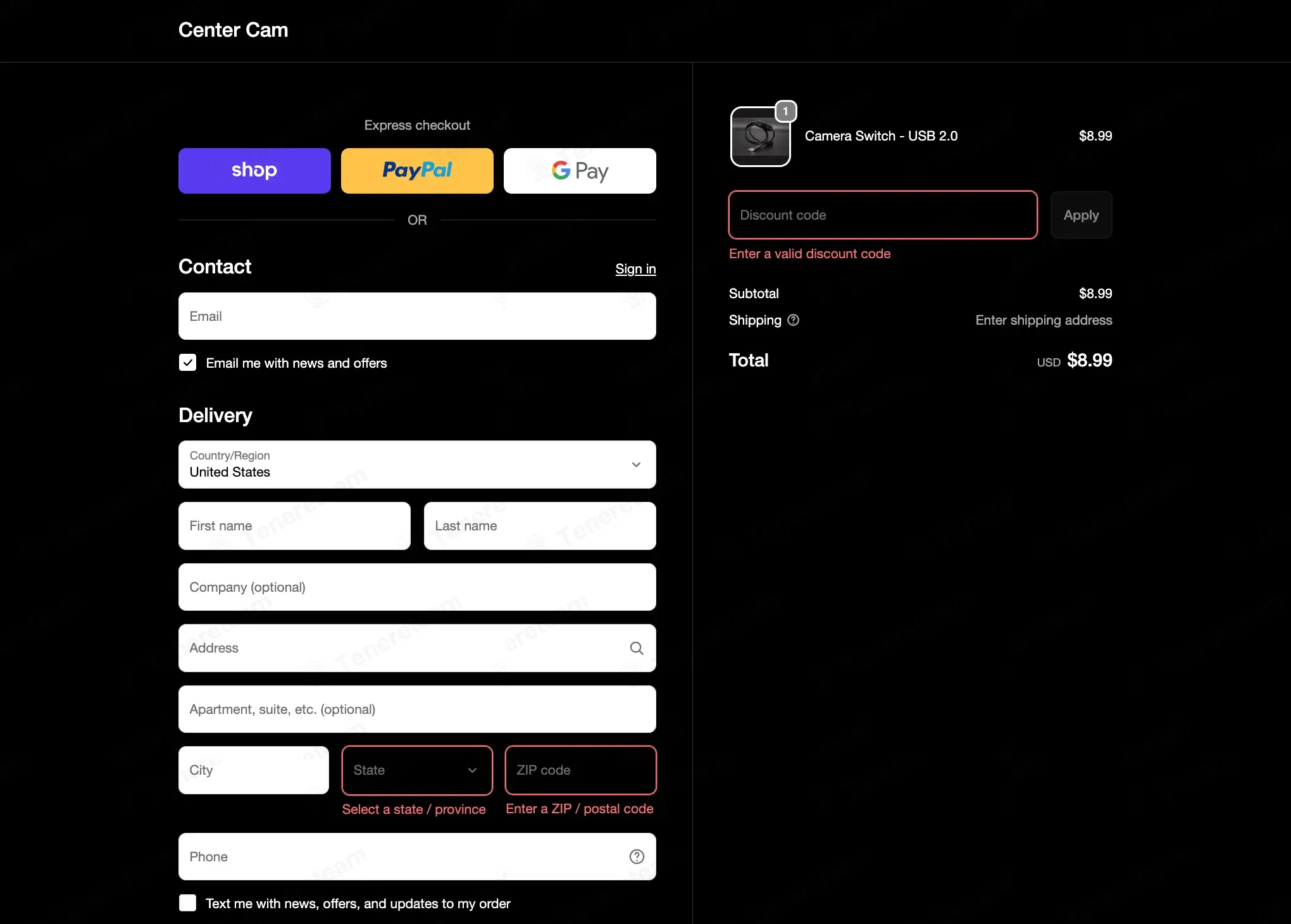Click the Phone field help icon
1291x924 pixels.
637,856
